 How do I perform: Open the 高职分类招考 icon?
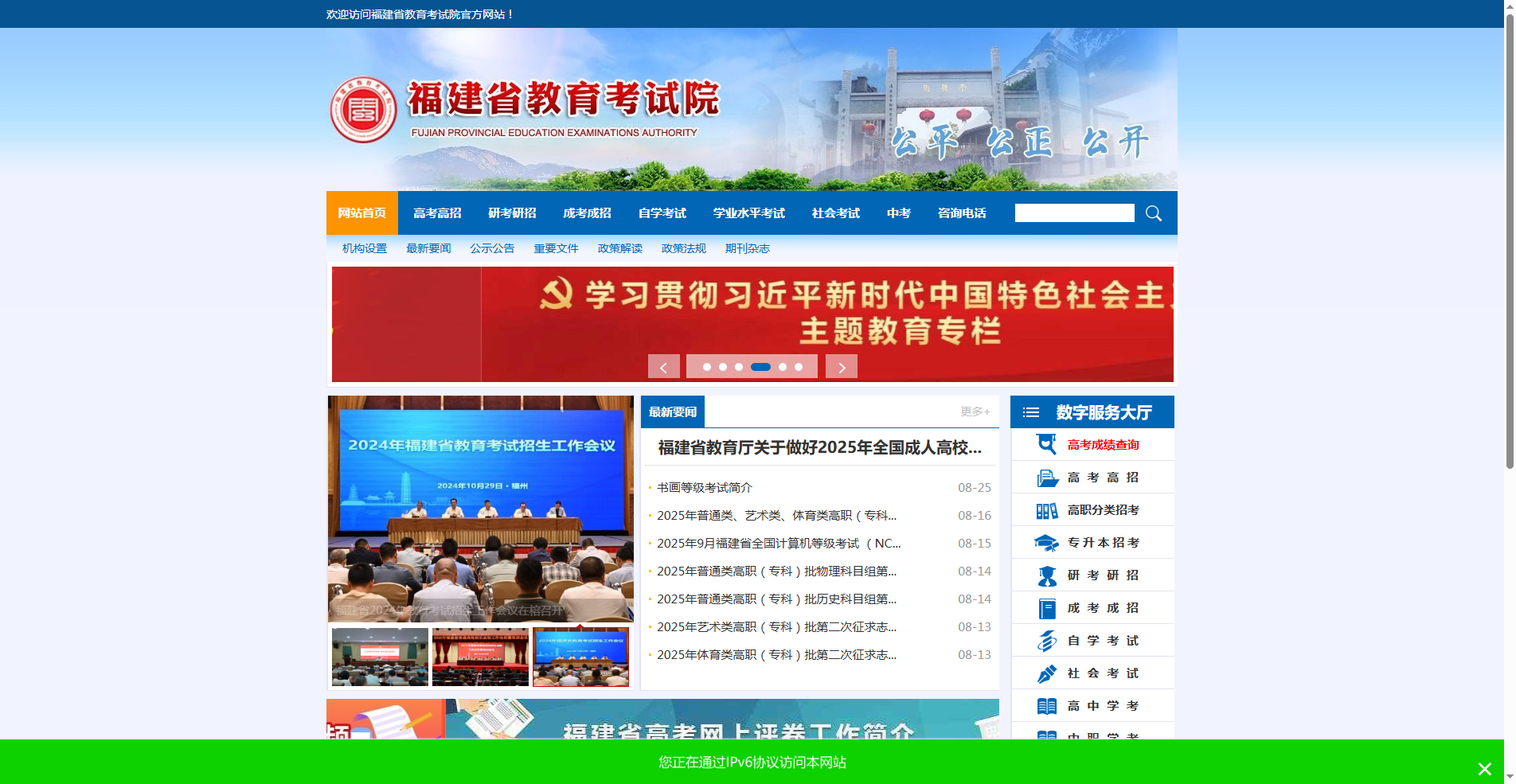tap(1047, 509)
